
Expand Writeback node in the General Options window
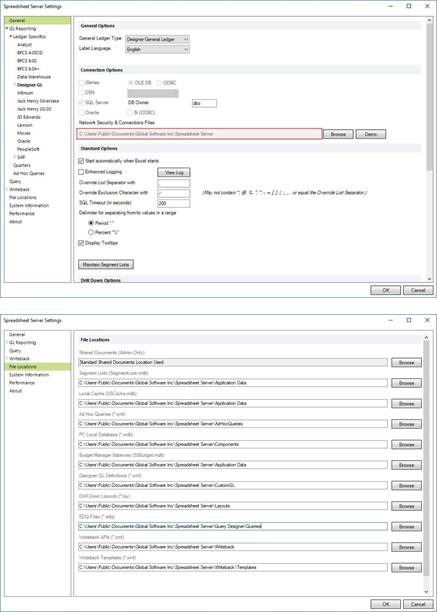[x=7, y=189]
